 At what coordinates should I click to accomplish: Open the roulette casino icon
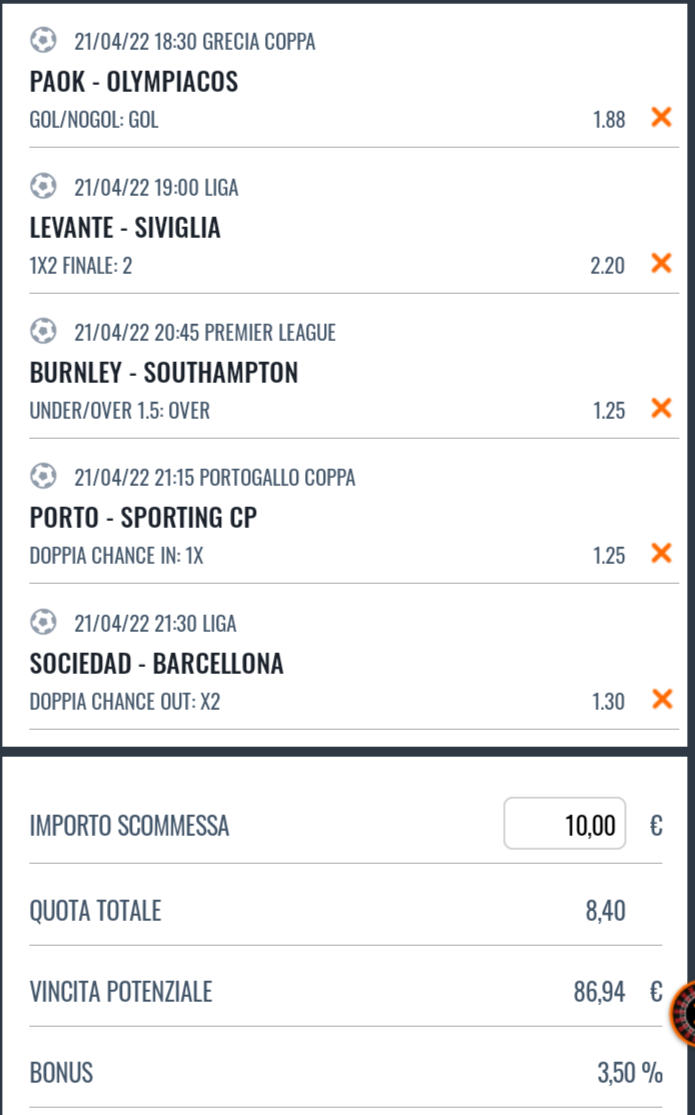point(684,1015)
